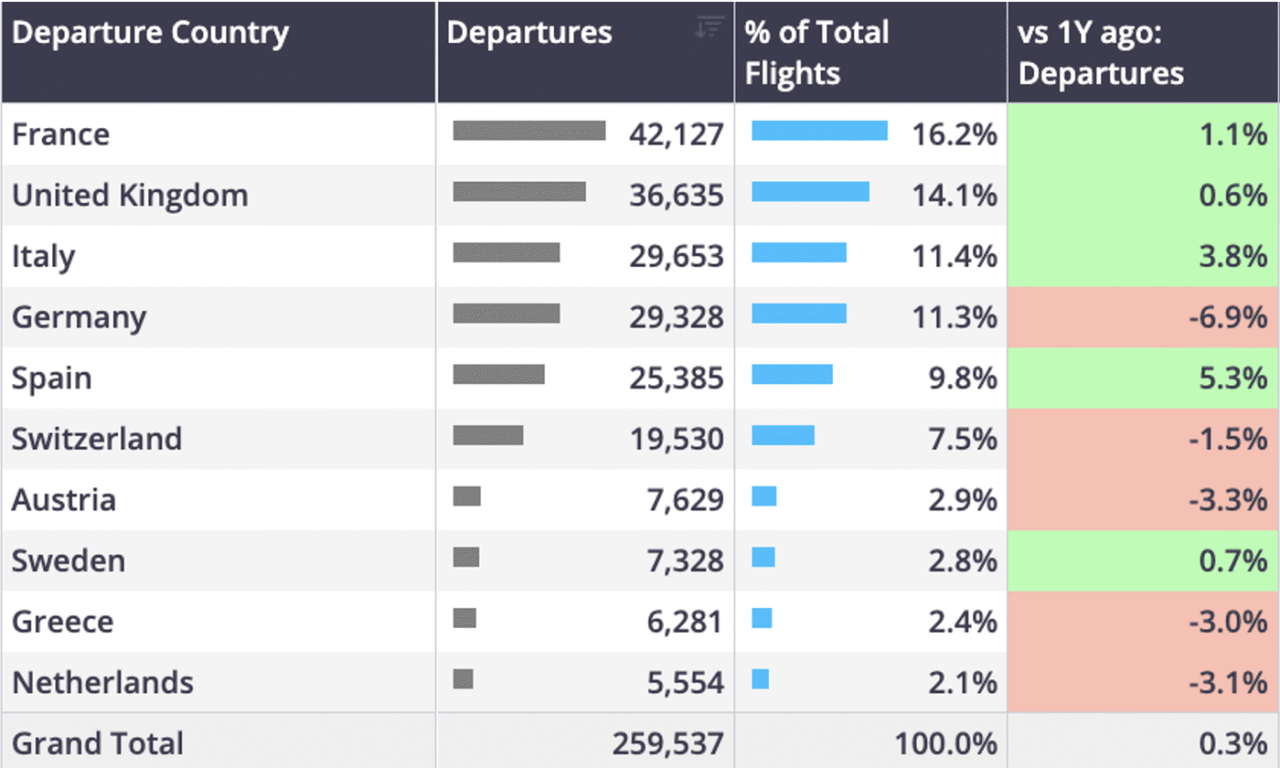Select the United Kingdom row label
The image size is (1280, 768).
pyautogui.click(x=130, y=195)
